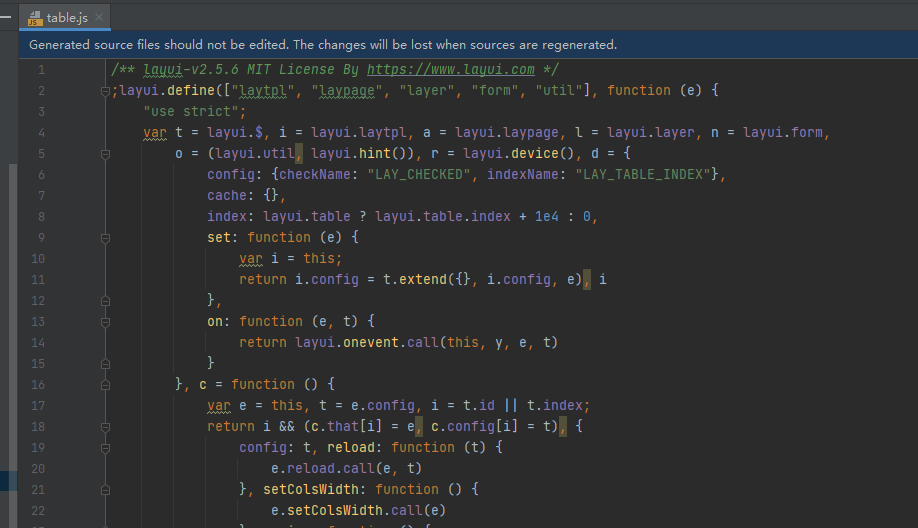Click the fold end marker on line 12

pos(105,301)
